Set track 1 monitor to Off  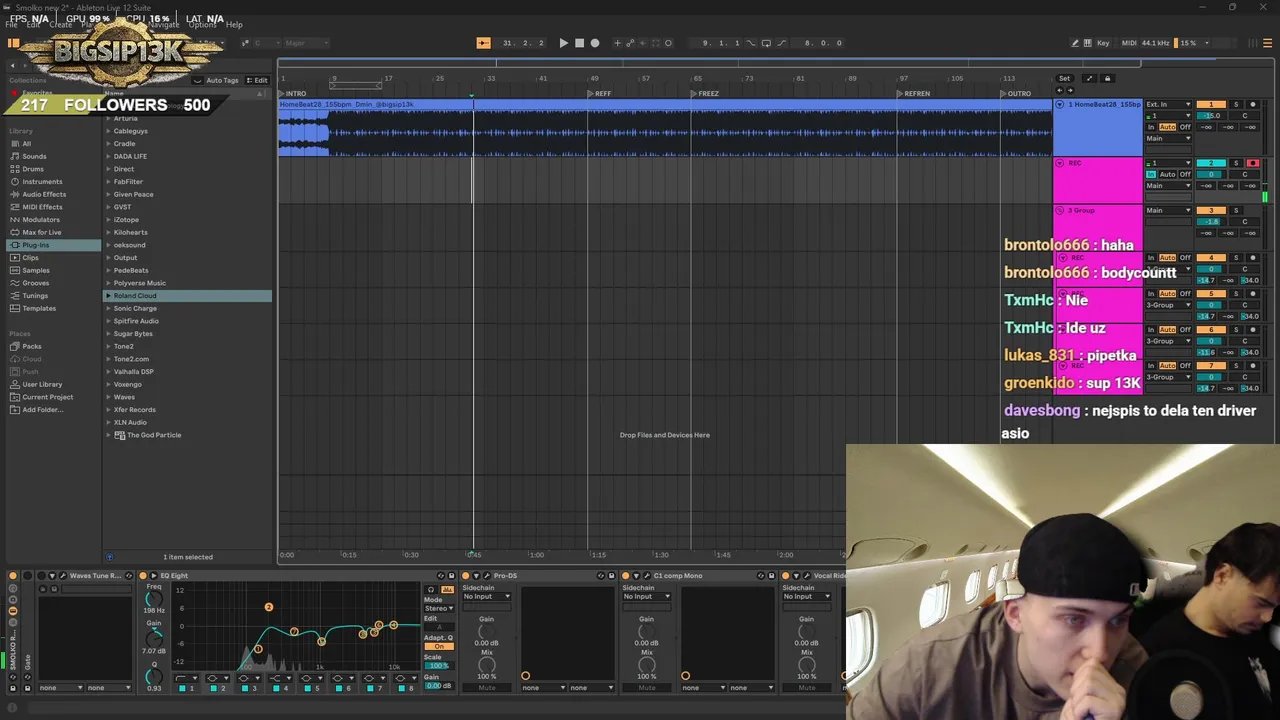pos(1185,127)
